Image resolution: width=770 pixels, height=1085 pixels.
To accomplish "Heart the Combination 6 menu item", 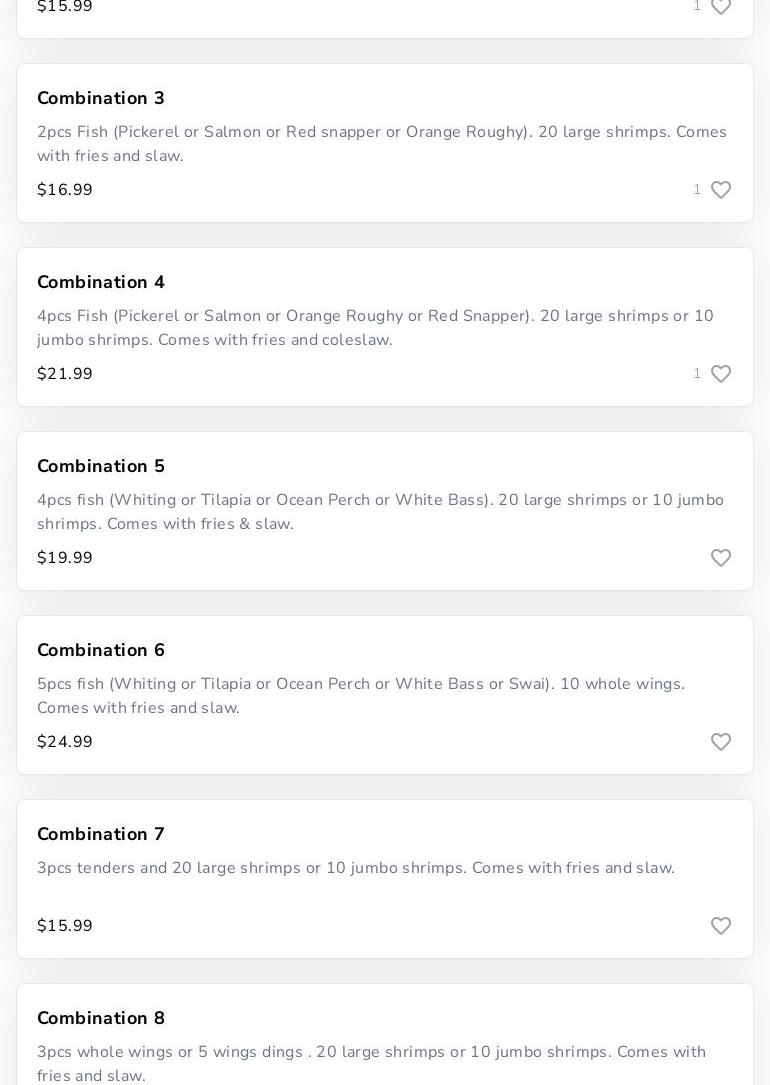I will coord(720,742).
